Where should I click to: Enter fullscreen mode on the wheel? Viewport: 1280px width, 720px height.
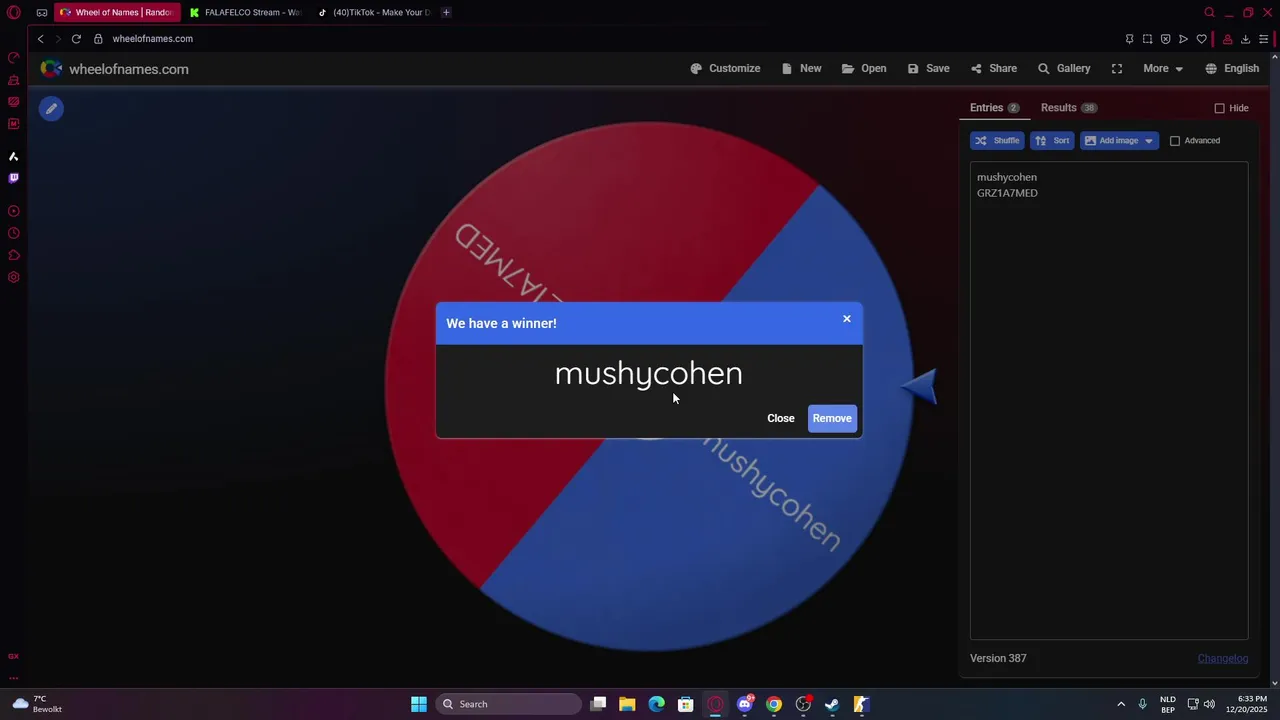coord(1117,69)
